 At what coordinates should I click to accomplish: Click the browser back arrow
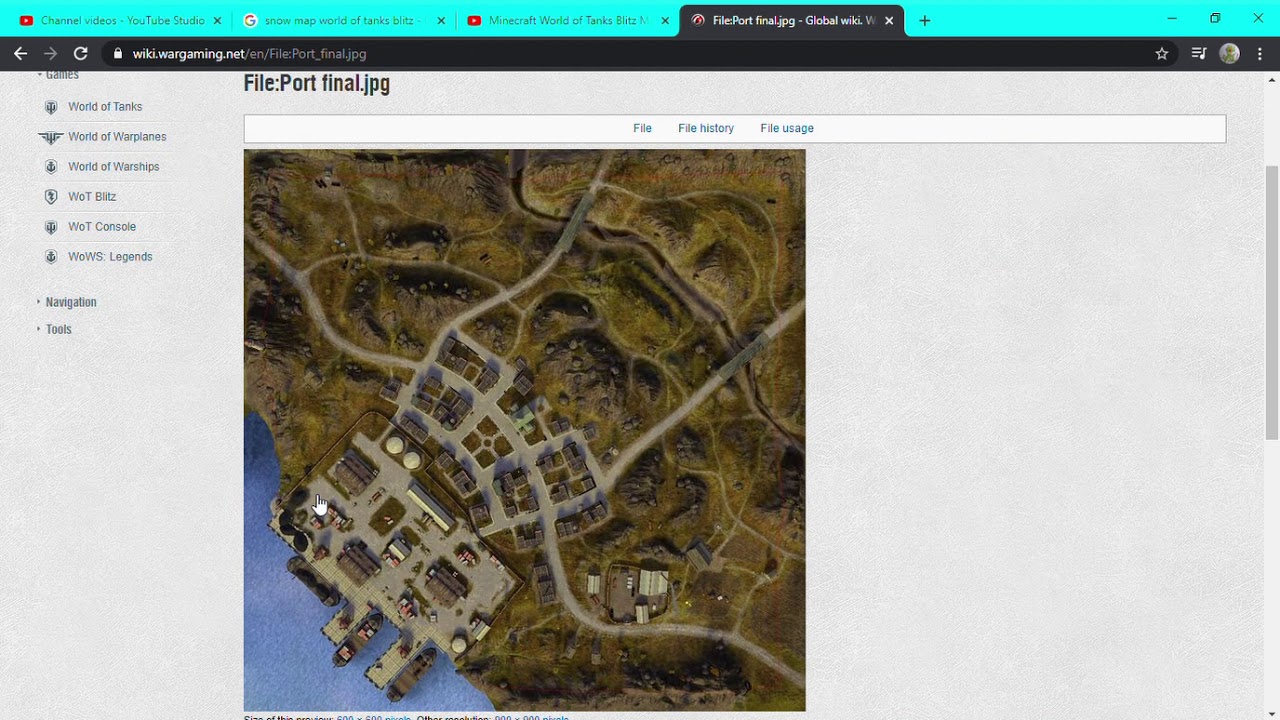20,54
